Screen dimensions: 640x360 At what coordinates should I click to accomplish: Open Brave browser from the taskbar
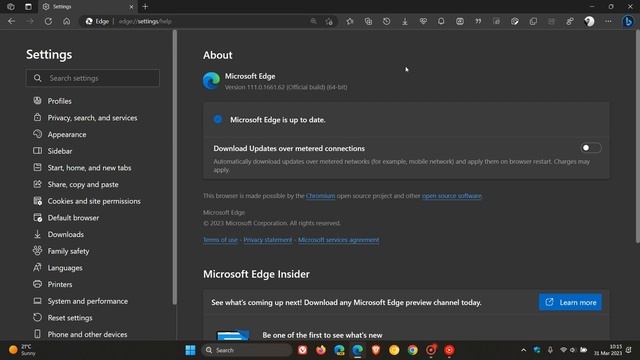pyautogui.click(x=376, y=350)
